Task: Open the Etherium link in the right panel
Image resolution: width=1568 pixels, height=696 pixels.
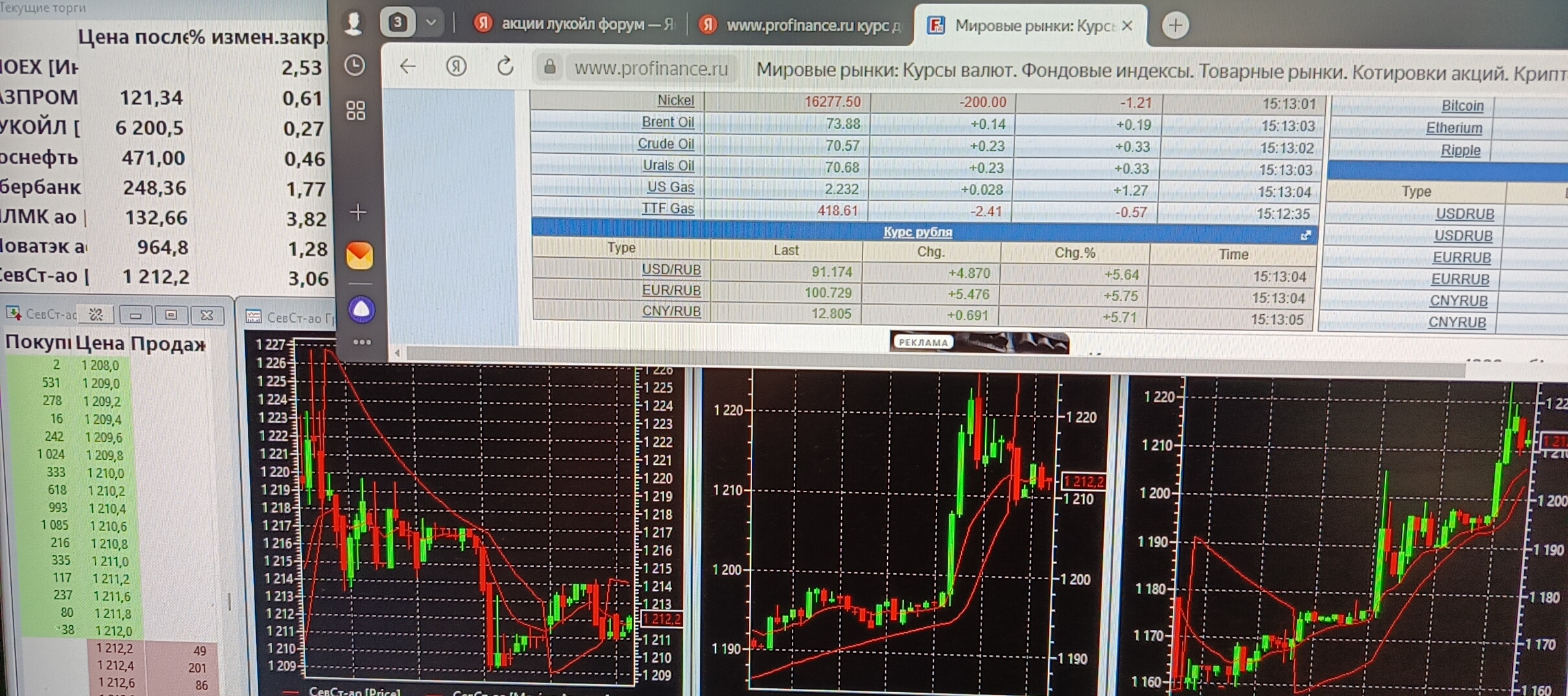Action: click(x=1454, y=128)
